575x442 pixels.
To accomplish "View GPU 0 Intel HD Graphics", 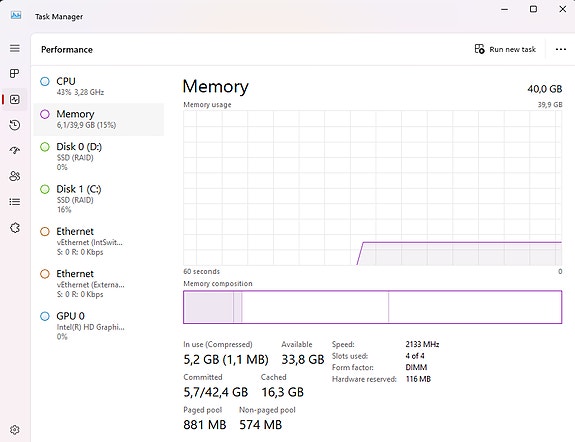I will (x=98, y=326).
